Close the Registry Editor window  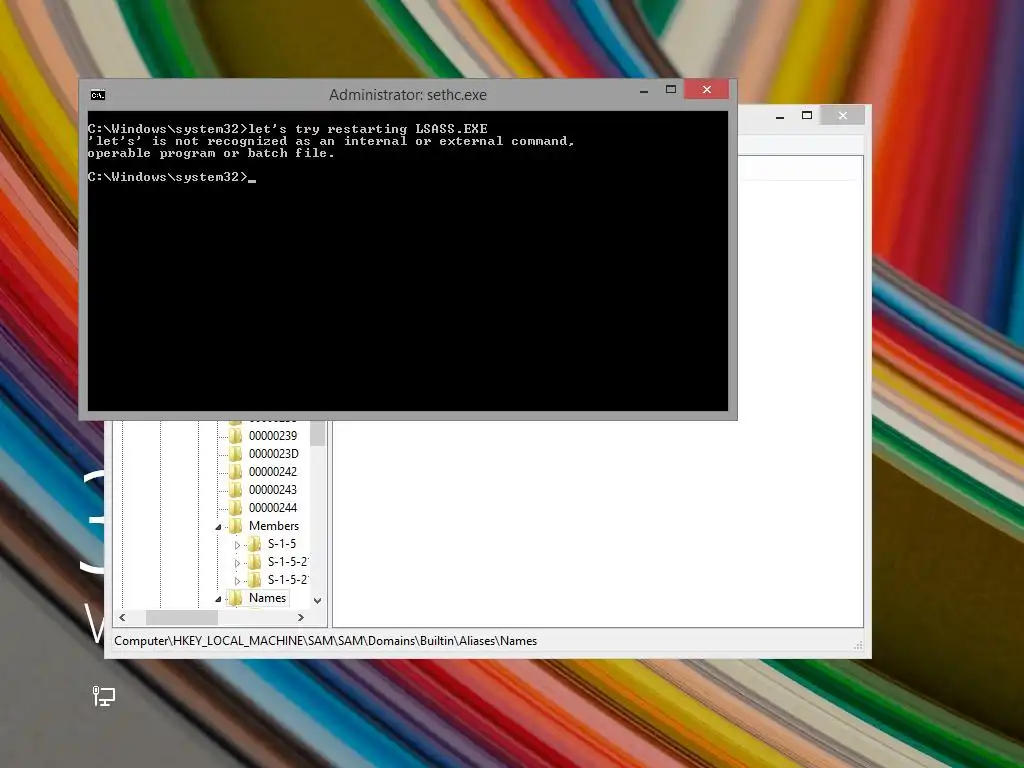click(843, 116)
